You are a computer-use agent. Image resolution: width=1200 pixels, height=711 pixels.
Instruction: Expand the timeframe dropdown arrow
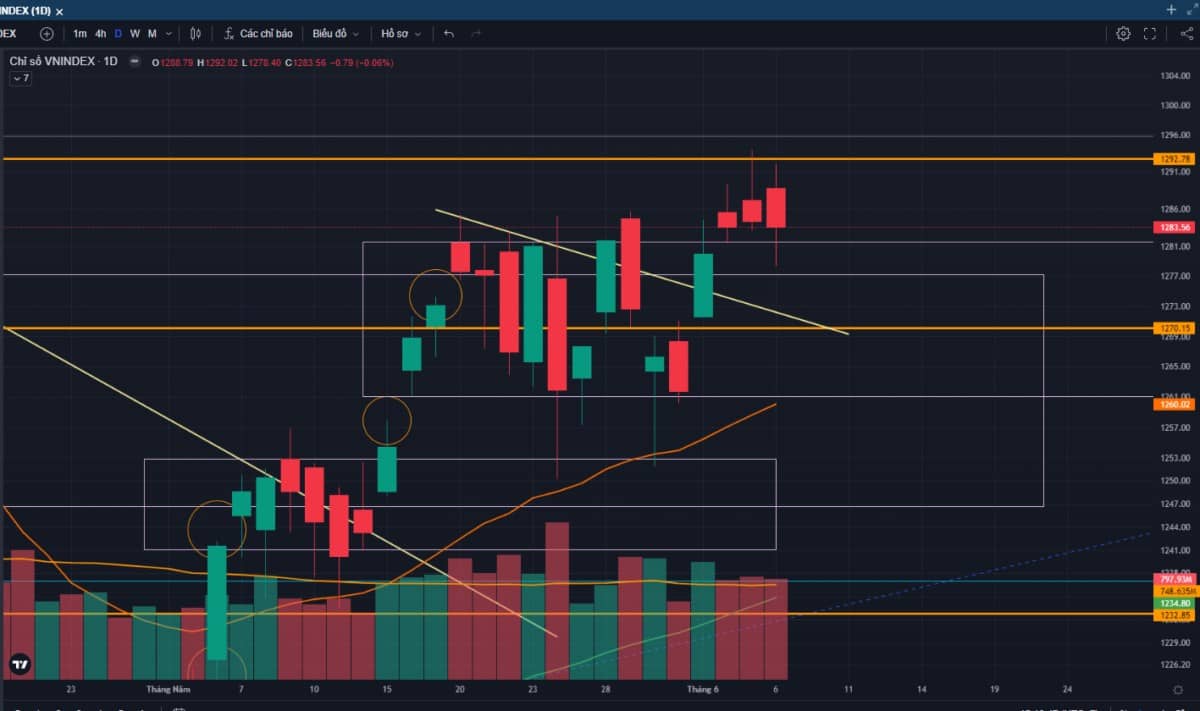point(169,33)
